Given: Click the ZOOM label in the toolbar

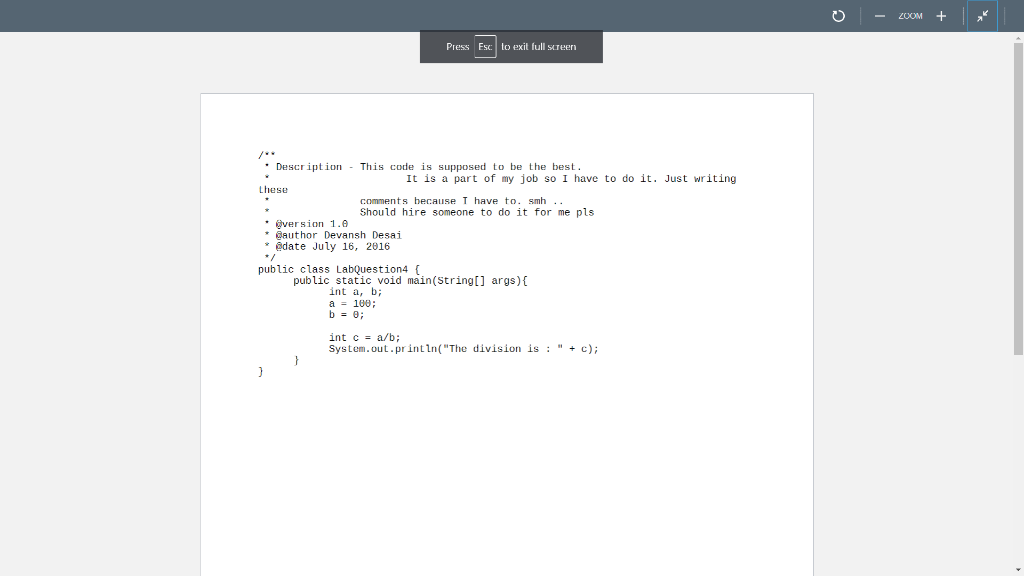Looking at the screenshot, I should tap(911, 16).
